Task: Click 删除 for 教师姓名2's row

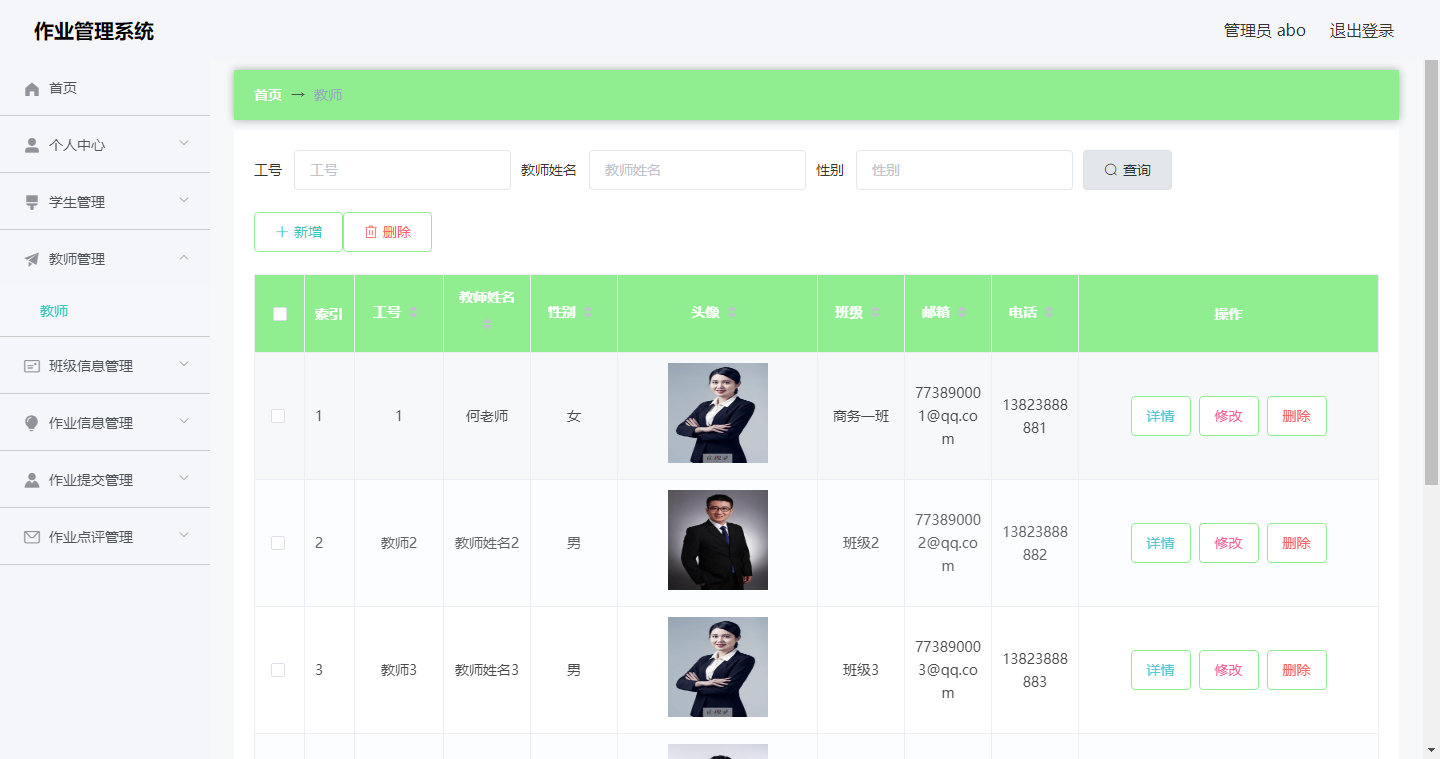Action: coord(1297,543)
